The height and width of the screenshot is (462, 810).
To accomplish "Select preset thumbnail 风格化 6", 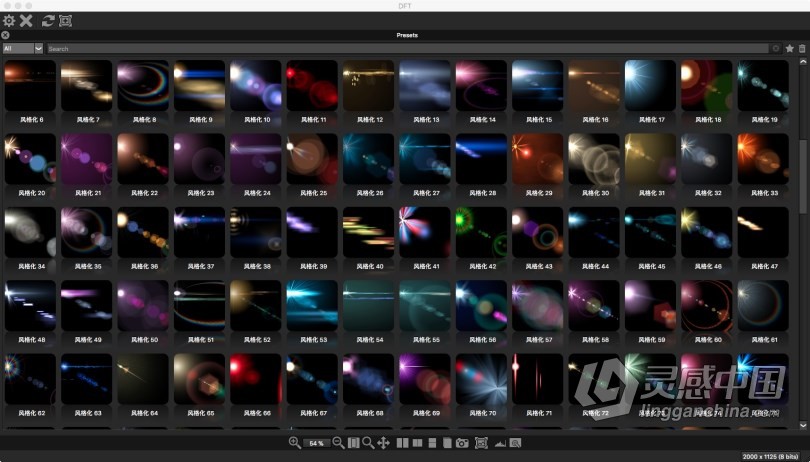I will [x=30, y=85].
